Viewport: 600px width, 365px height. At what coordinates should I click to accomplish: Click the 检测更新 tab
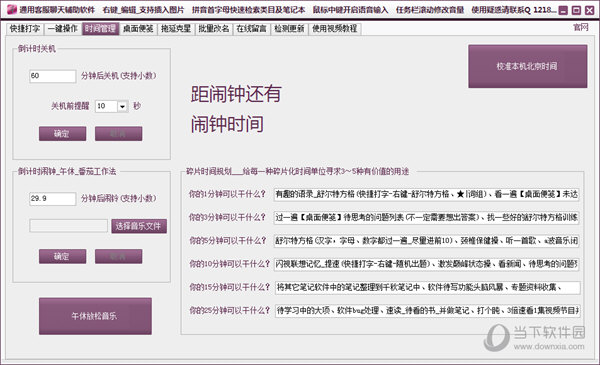(x=289, y=29)
